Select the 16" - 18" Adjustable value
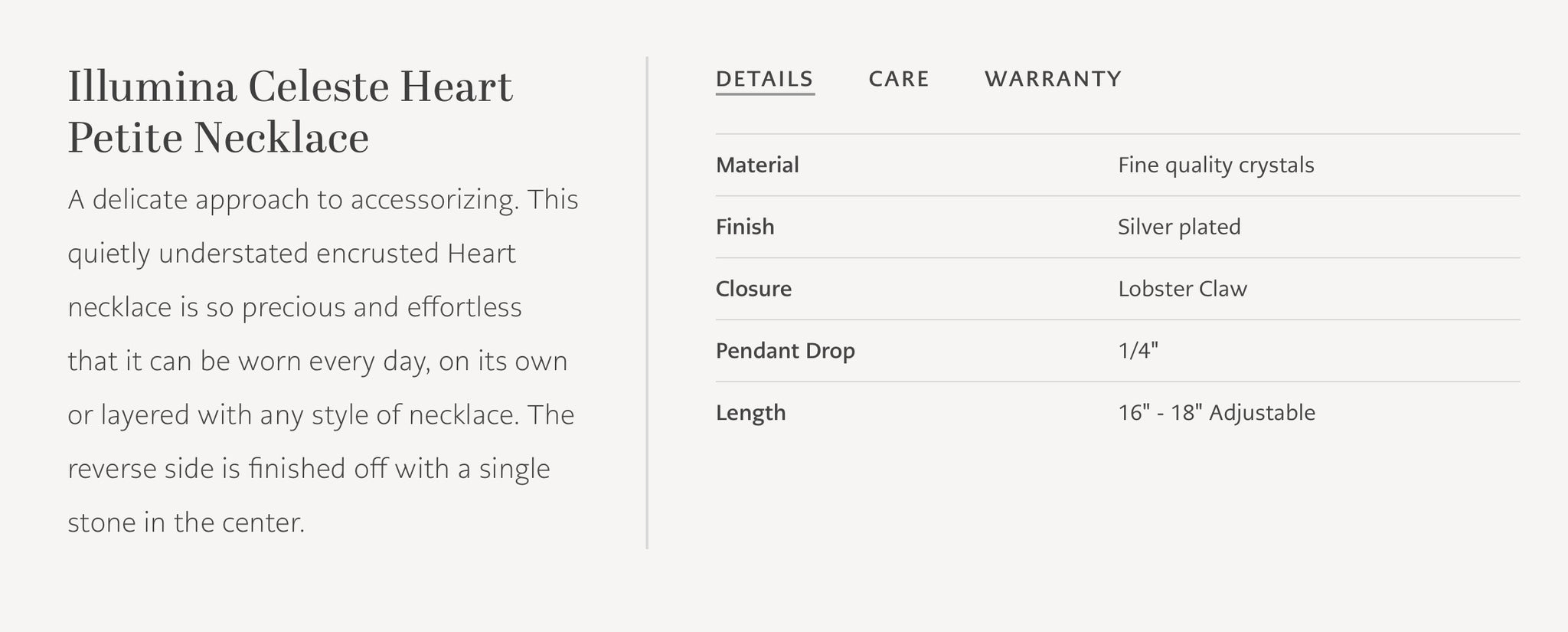1568x632 pixels. [1216, 413]
